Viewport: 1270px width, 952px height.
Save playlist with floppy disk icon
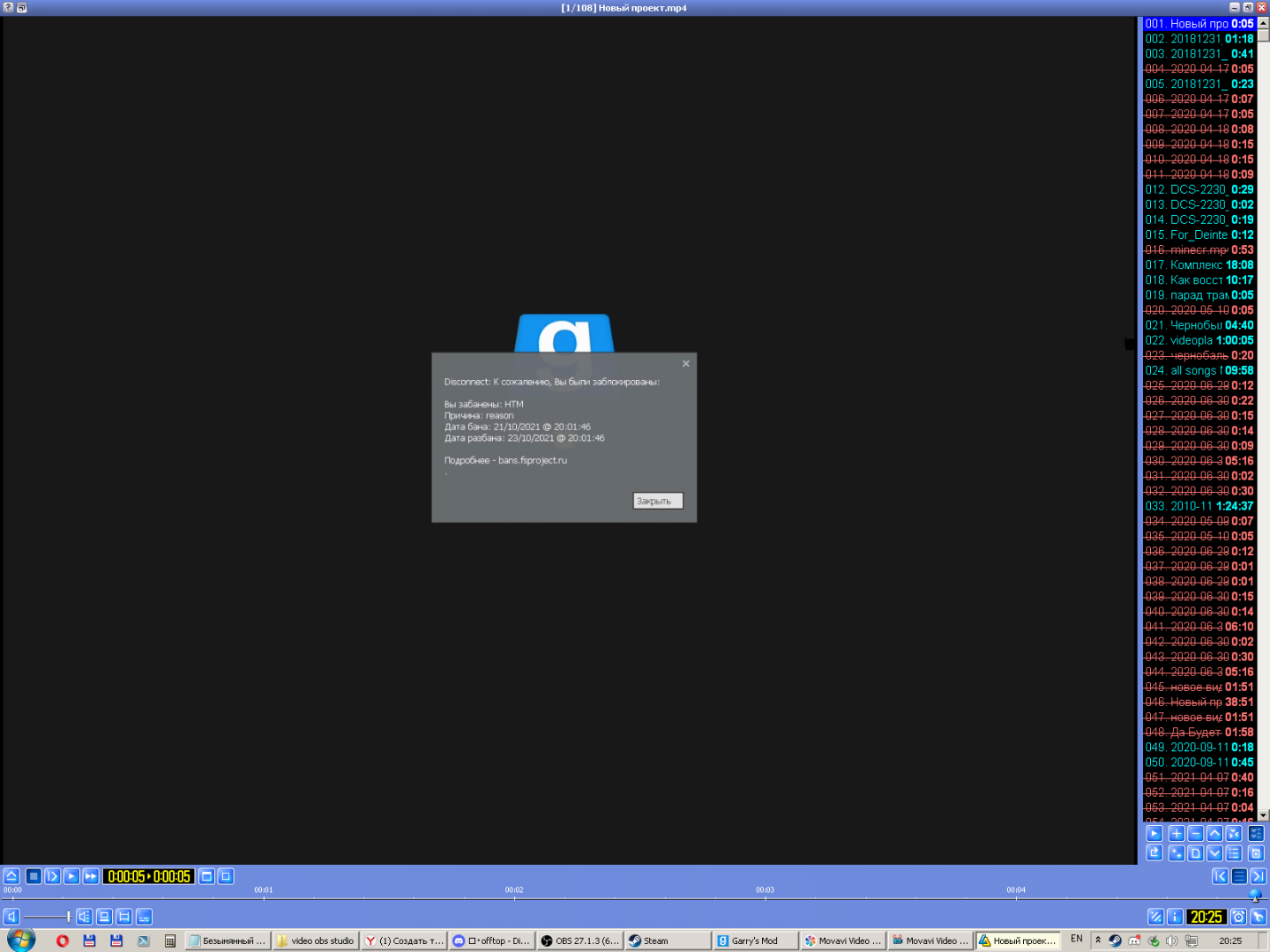tap(1256, 853)
